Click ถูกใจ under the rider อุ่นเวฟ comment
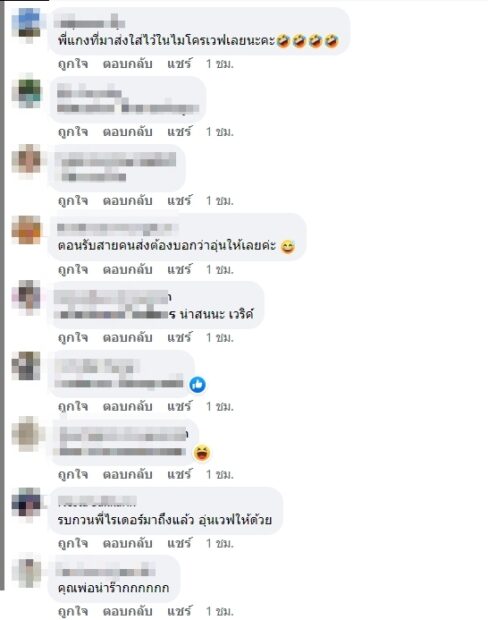Viewport: 488px width, 620px height. [73, 543]
